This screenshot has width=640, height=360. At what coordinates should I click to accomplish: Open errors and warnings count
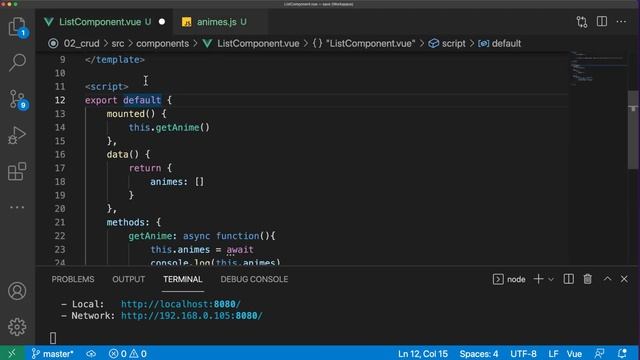127,353
